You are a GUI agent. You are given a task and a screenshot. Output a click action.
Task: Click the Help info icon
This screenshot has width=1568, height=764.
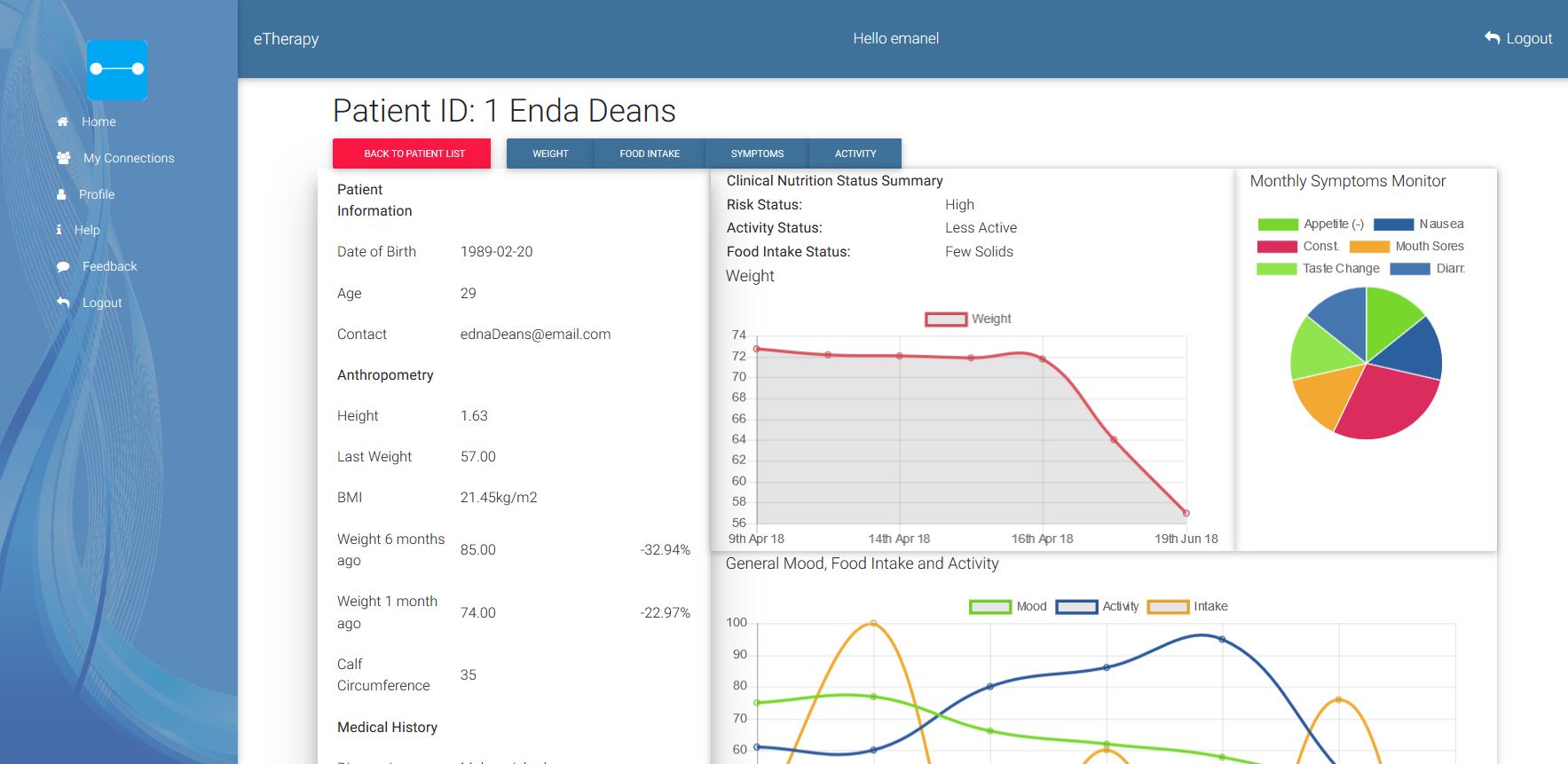click(x=59, y=230)
